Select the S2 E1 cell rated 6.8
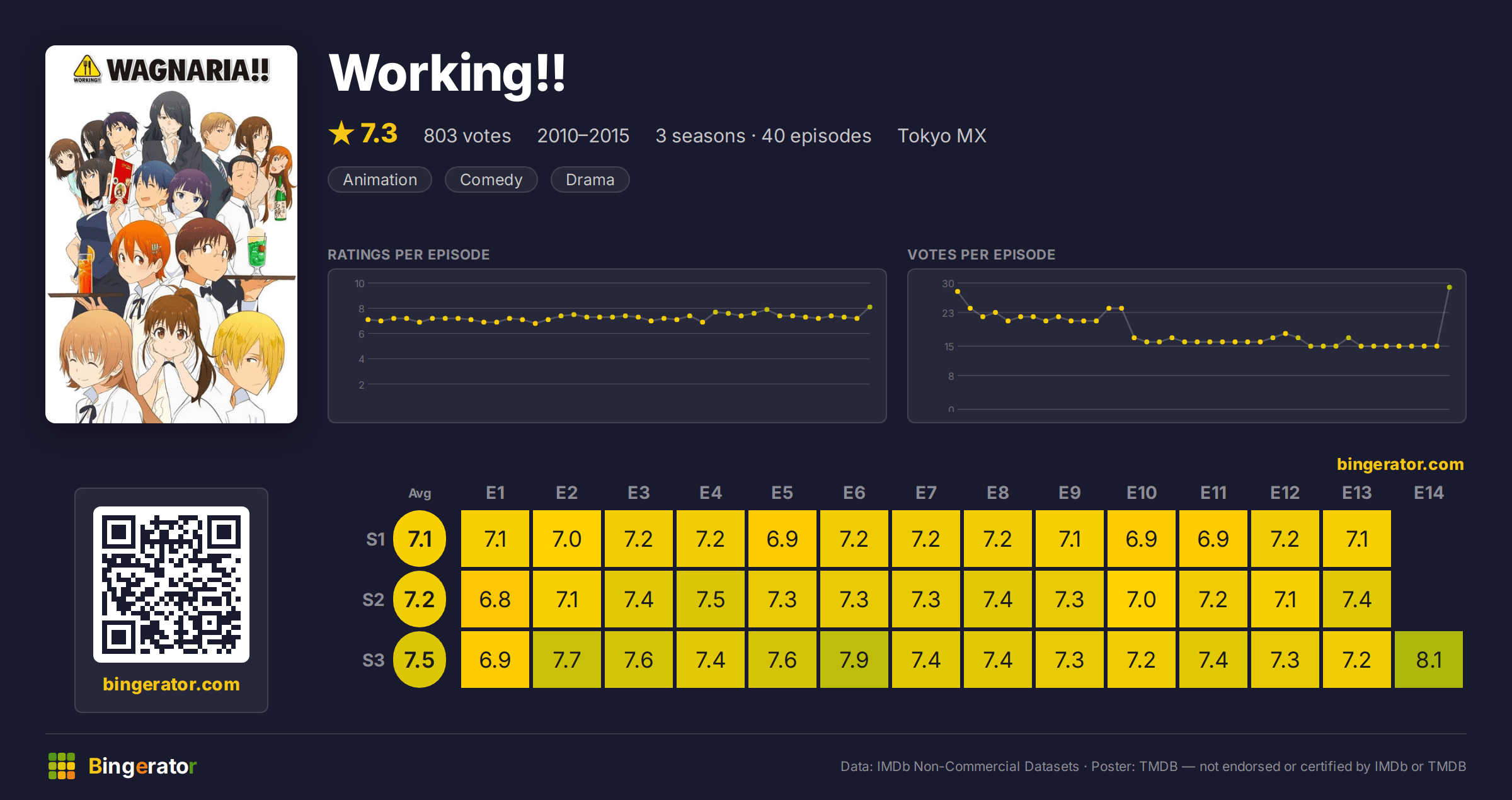 pyautogui.click(x=495, y=599)
